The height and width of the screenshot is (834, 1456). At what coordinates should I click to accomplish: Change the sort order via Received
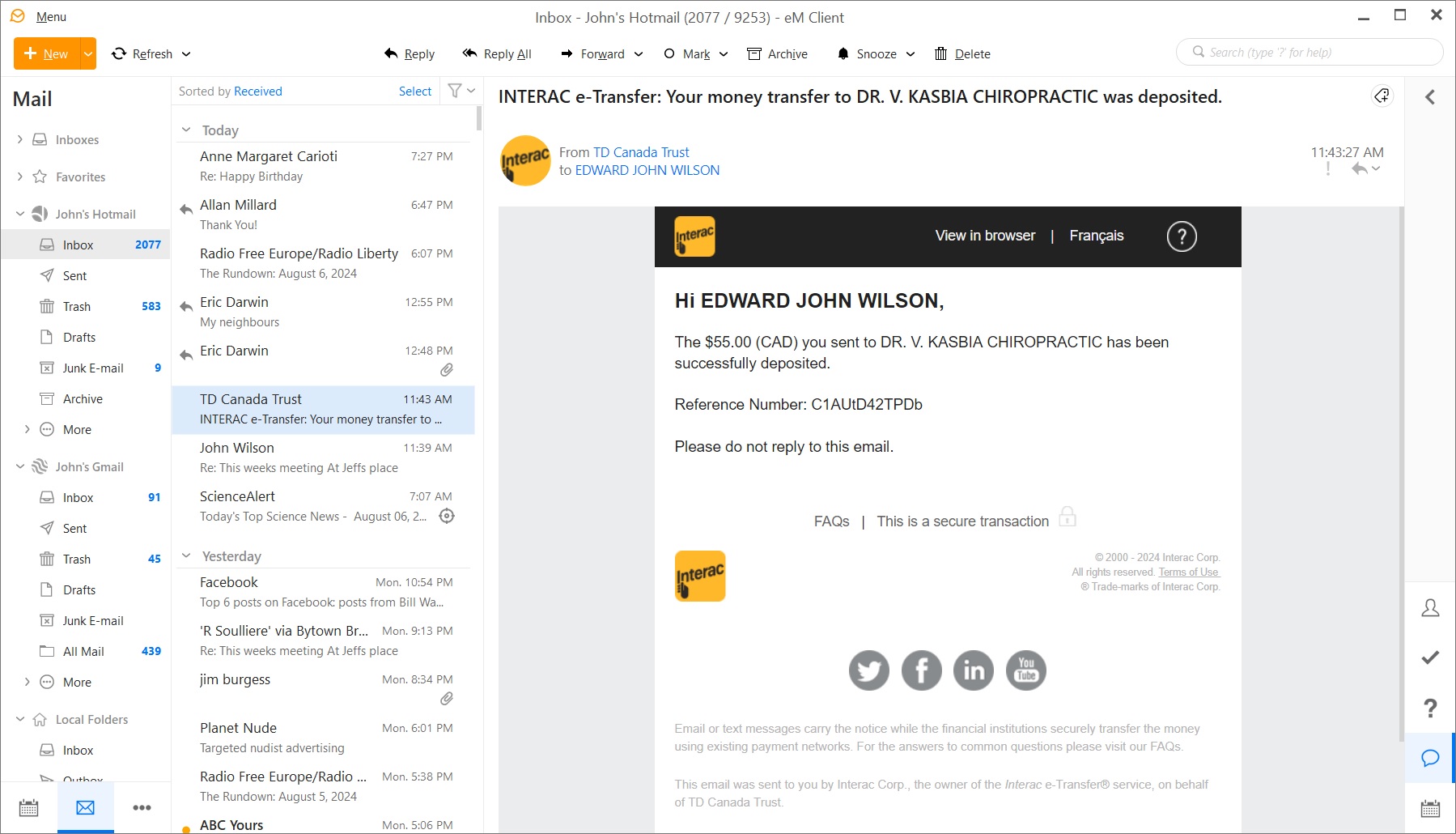258,91
